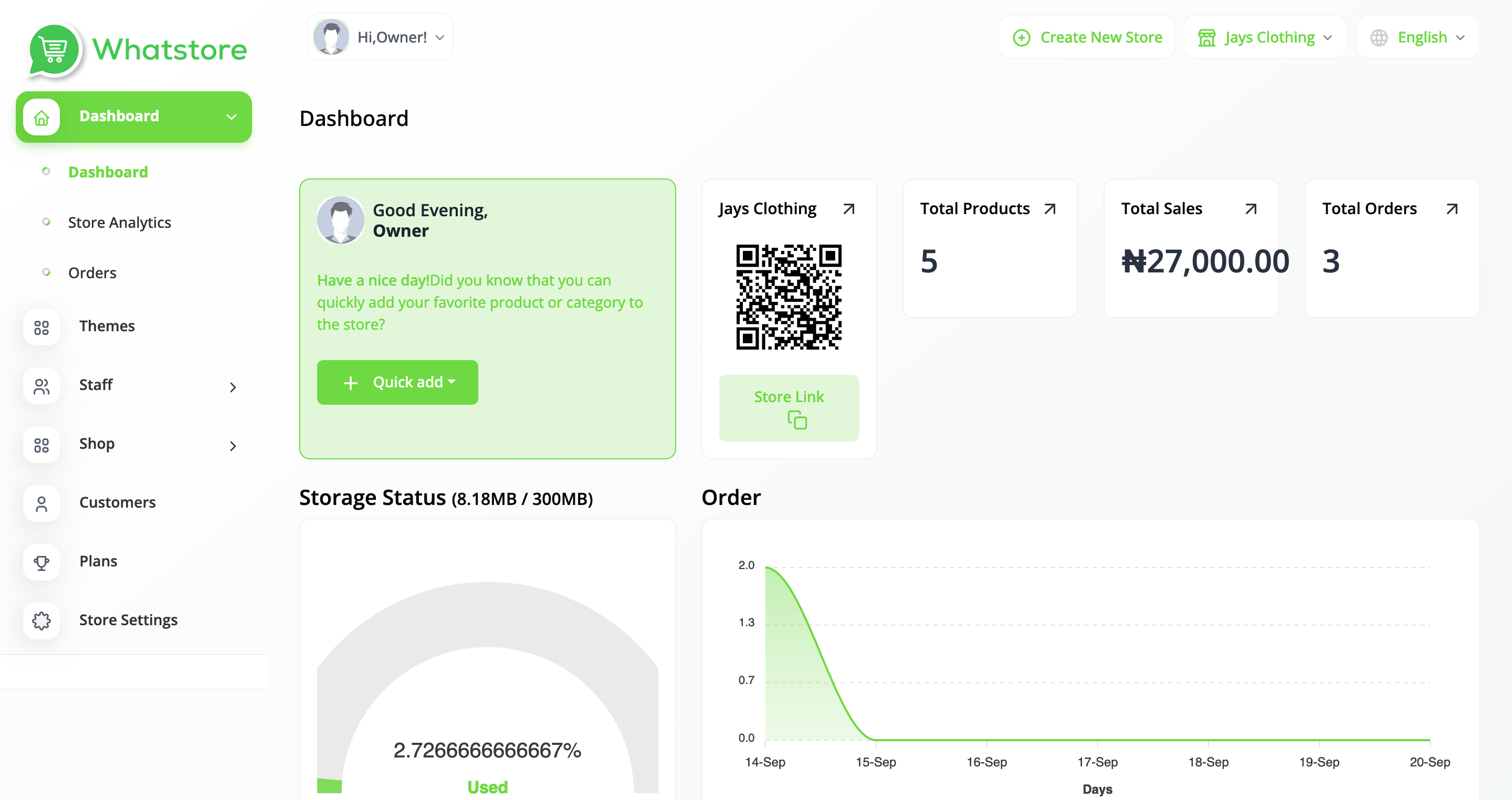The image size is (1512, 800).
Task: Click the Plans trophy icon
Action: [x=41, y=562]
